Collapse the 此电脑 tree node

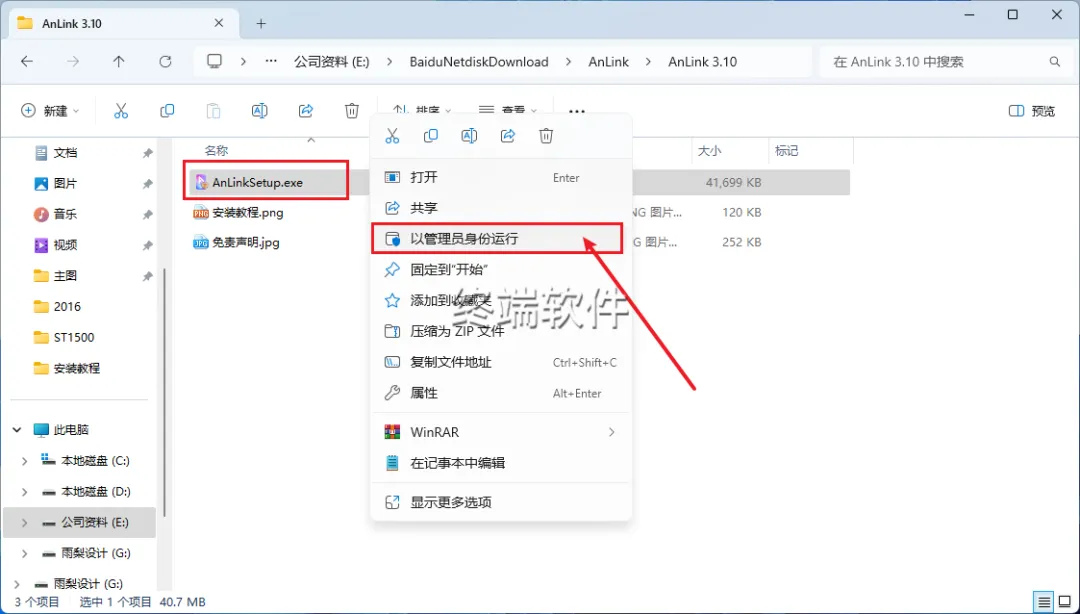17,429
